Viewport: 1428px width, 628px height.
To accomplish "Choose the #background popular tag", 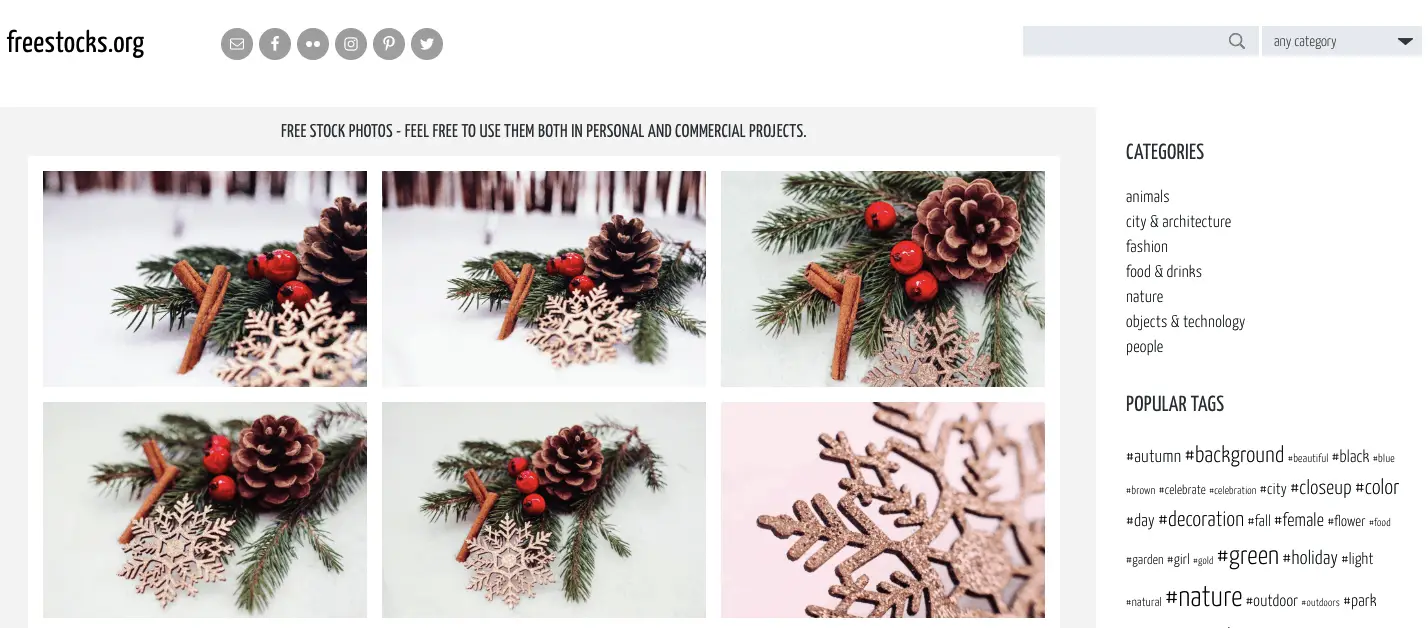I will pos(1234,455).
